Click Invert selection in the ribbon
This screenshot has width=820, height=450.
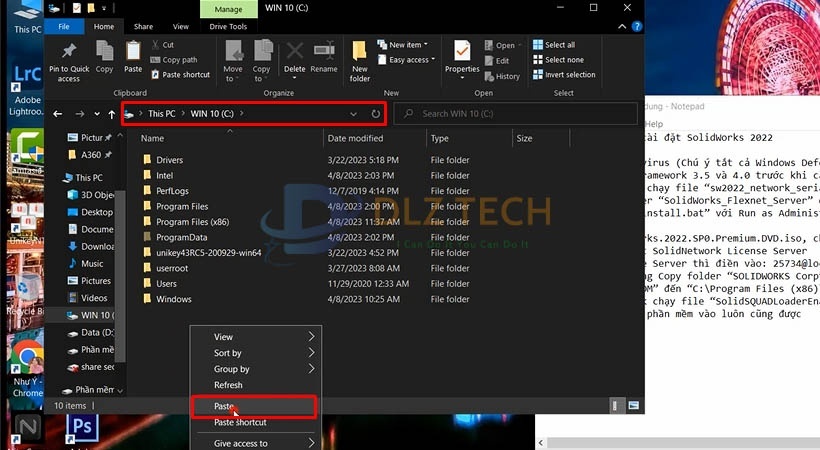(x=564, y=75)
